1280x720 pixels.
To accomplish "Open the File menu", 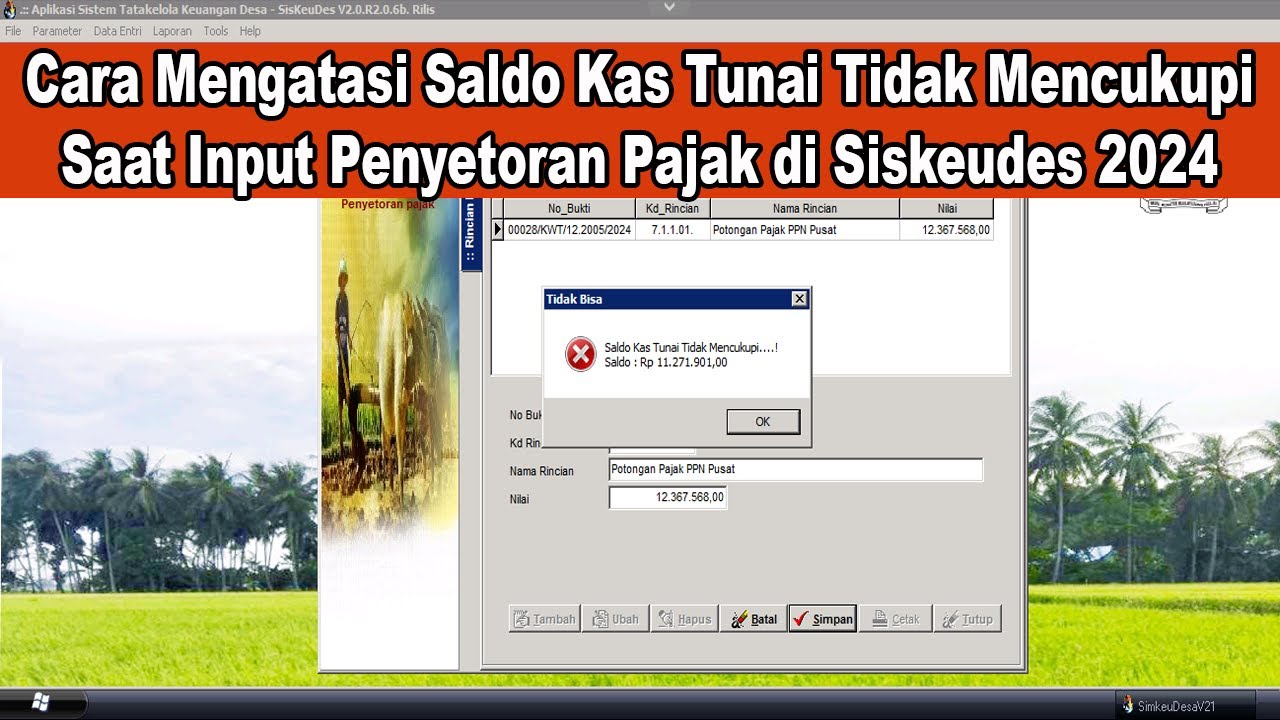I will point(13,31).
